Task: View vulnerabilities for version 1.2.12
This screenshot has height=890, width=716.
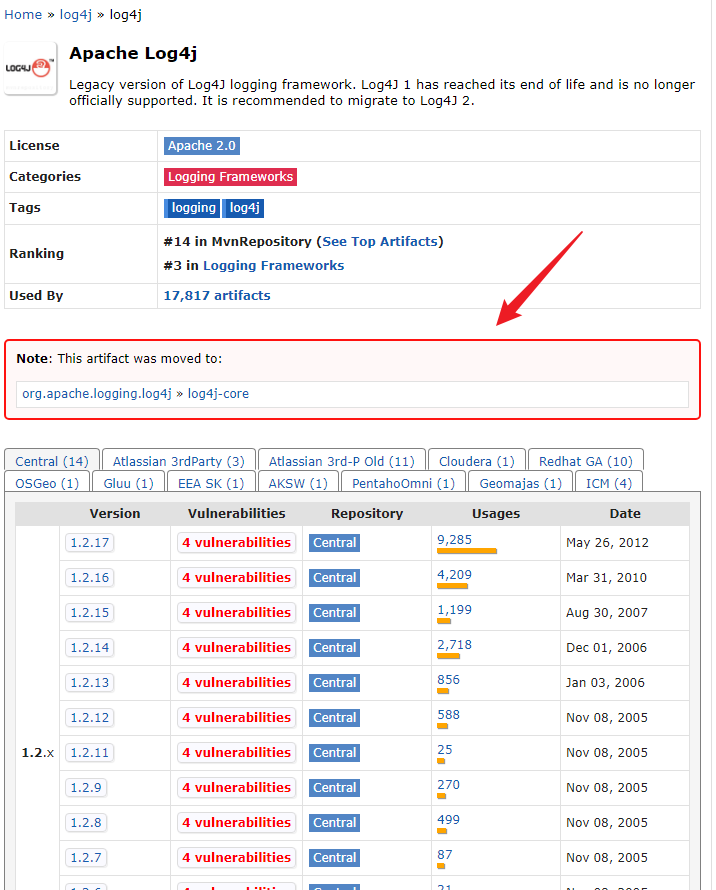Action: point(236,717)
